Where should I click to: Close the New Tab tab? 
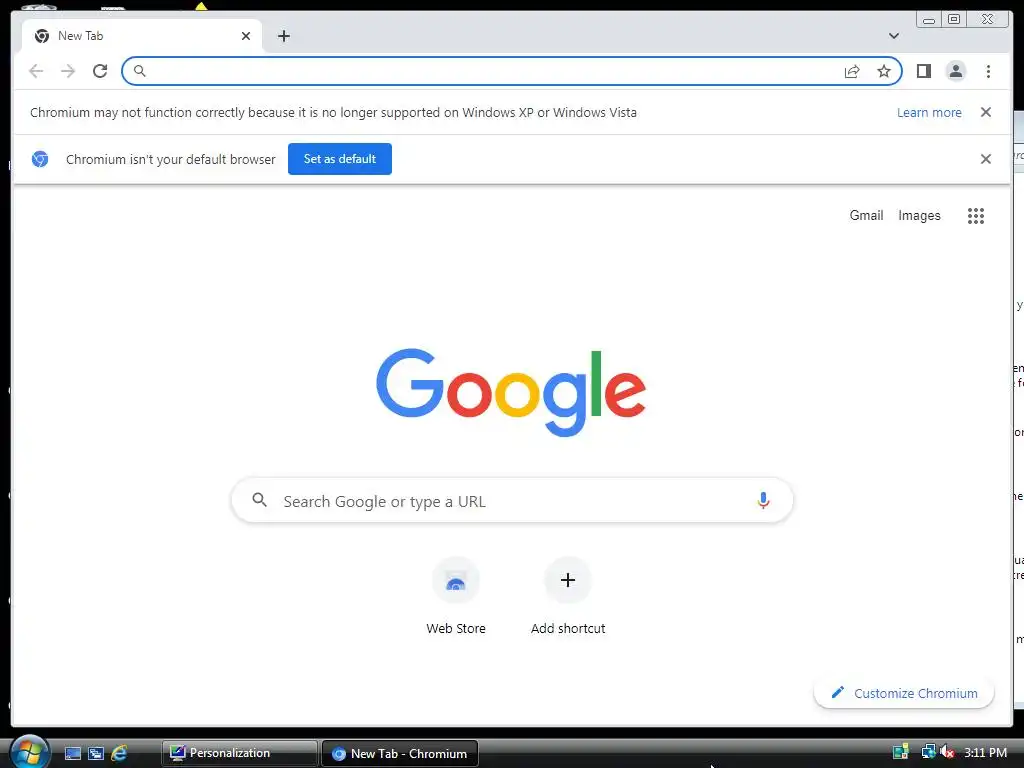246,36
